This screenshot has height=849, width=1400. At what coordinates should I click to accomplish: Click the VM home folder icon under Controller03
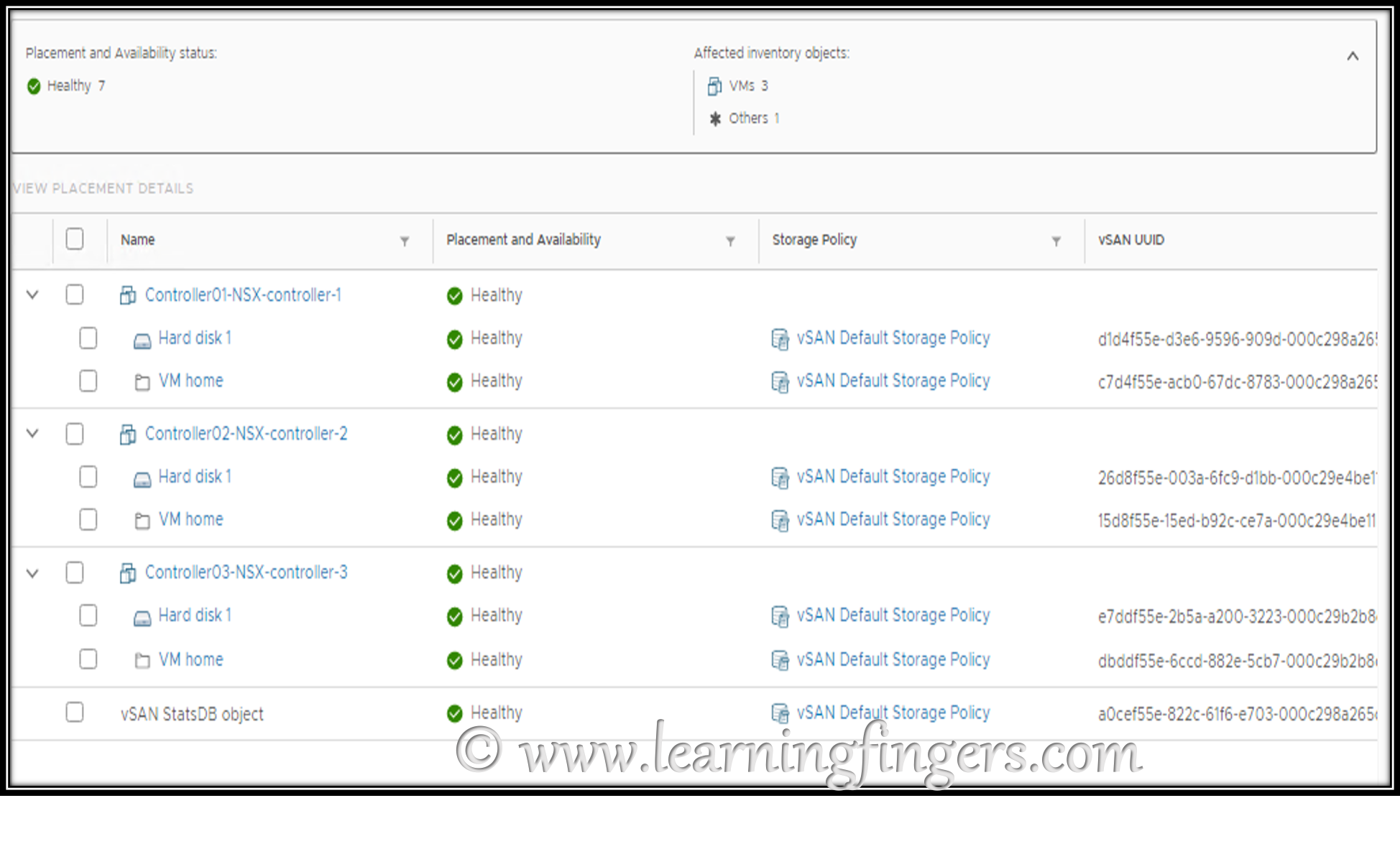coord(142,661)
